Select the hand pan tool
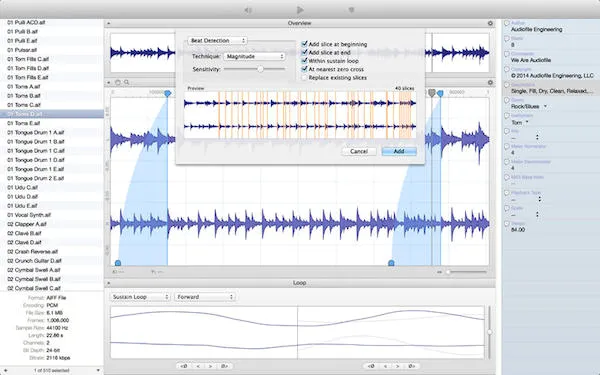The height and width of the screenshot is (375, 600). coord(118,82)
